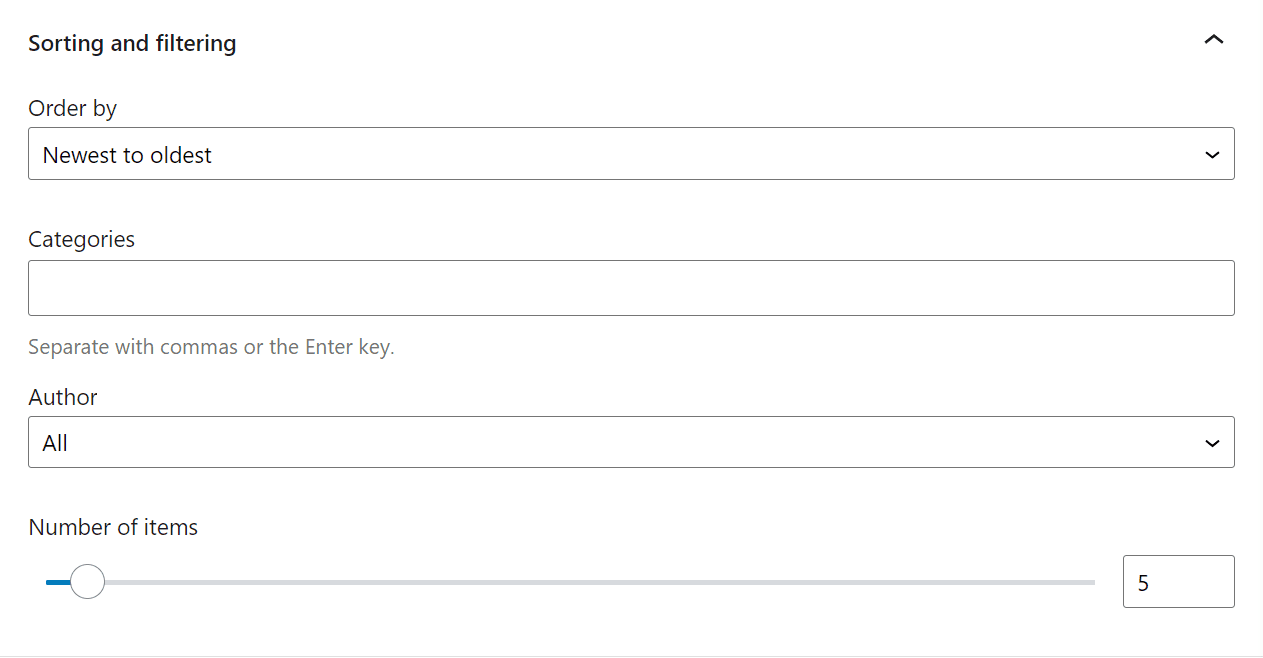Click the chevron on the Author selector

coord(1212,442)
